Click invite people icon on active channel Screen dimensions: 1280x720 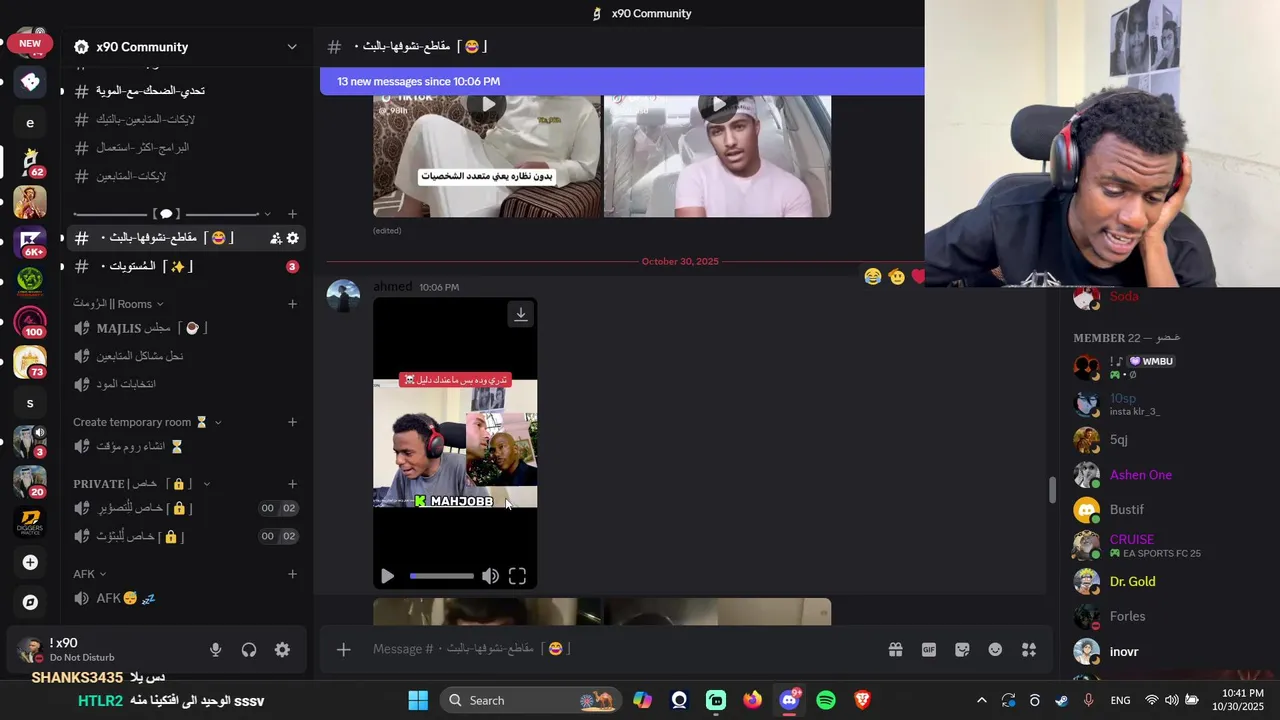coord(275,238)
